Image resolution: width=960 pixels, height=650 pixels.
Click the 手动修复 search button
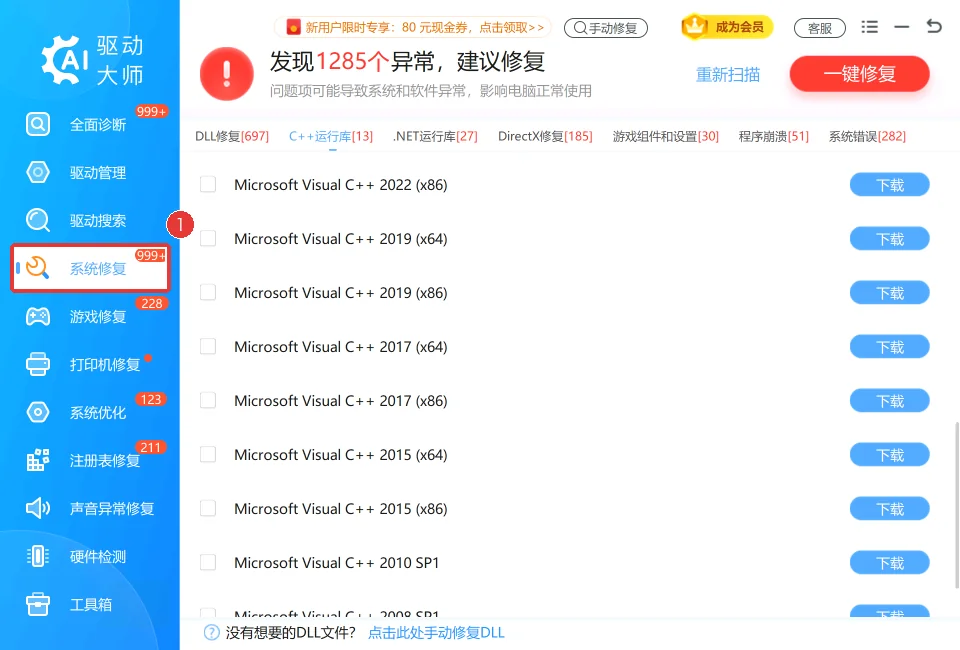(606, 28)
